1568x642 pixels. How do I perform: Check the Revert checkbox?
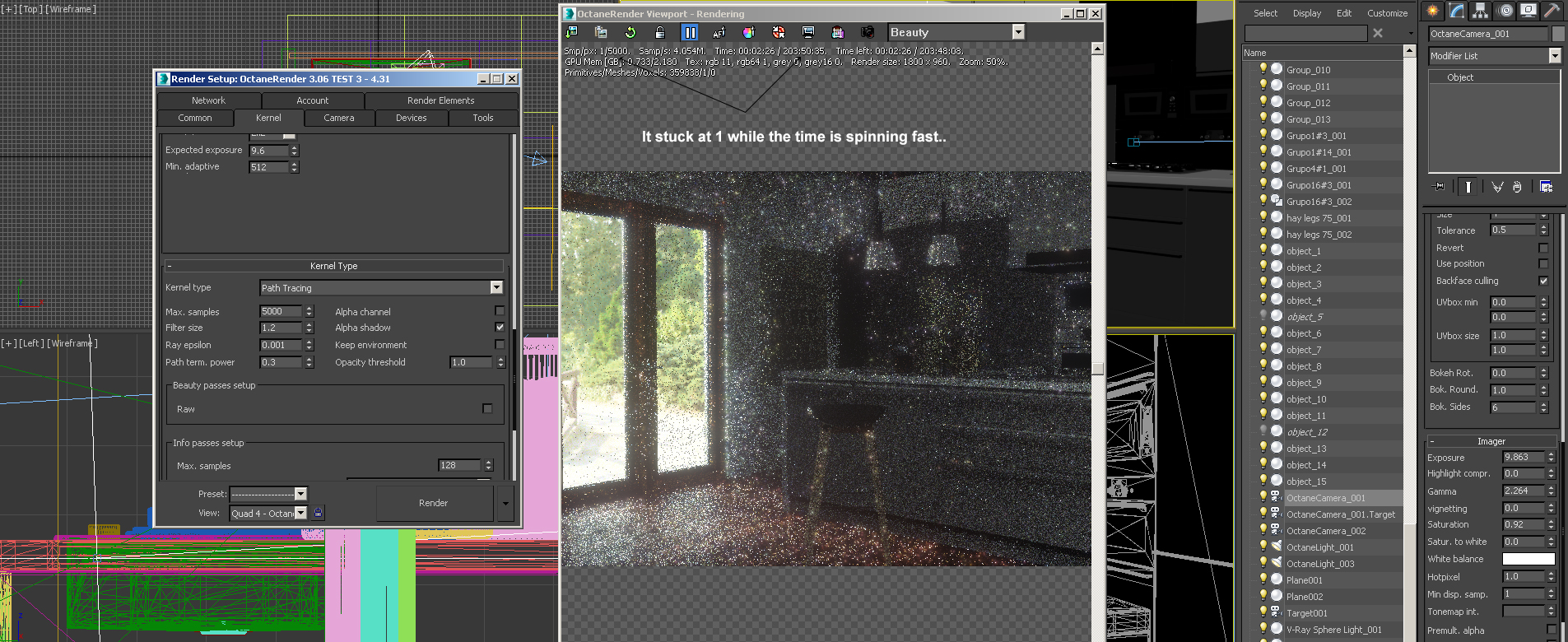pos(1543,248)
